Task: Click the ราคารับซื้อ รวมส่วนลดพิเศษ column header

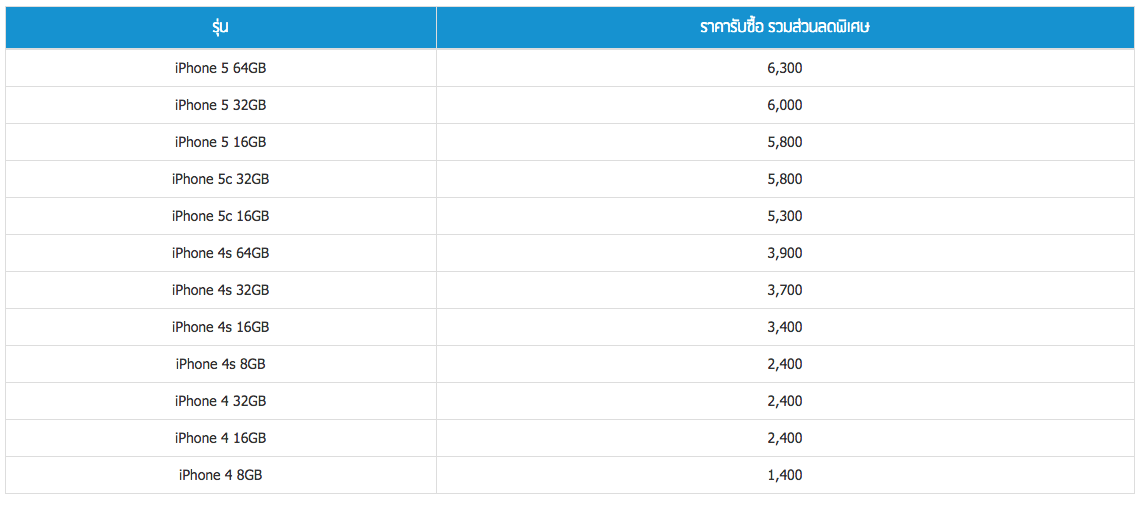Action: [785, 27]
